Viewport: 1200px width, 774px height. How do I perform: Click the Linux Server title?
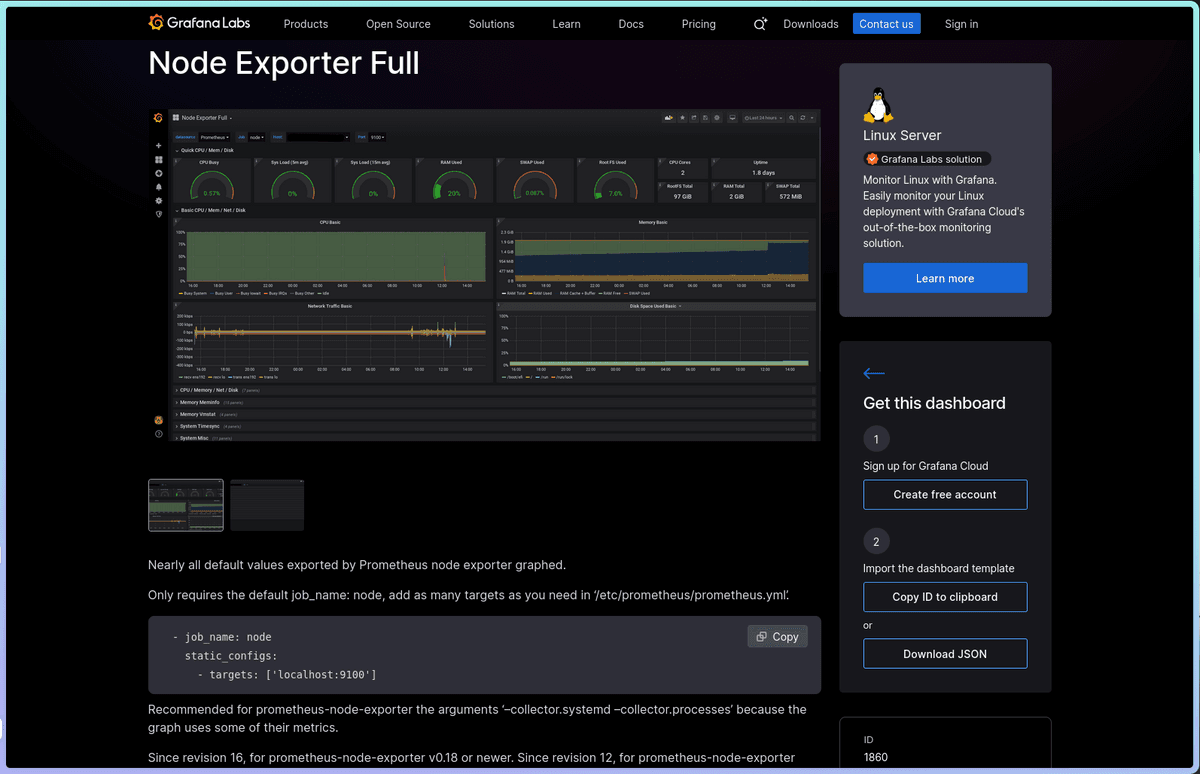tap(902, 135)
